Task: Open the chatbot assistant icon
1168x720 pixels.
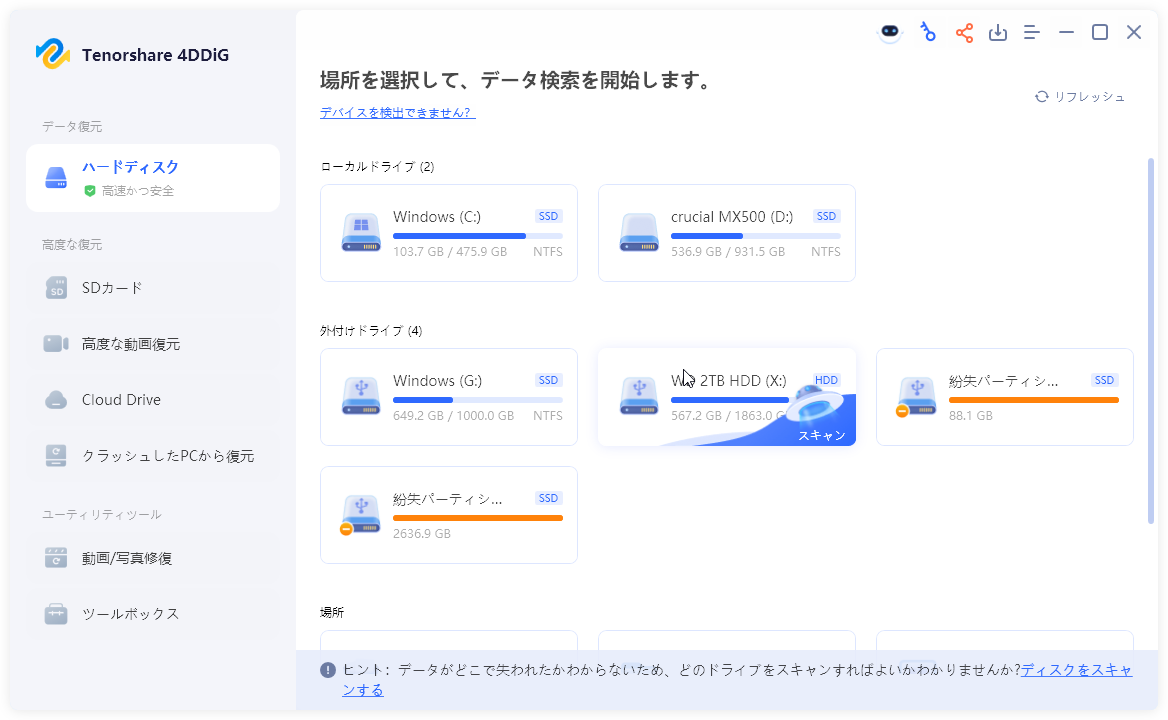Action: pyautogui.click(x=890, y=33)
